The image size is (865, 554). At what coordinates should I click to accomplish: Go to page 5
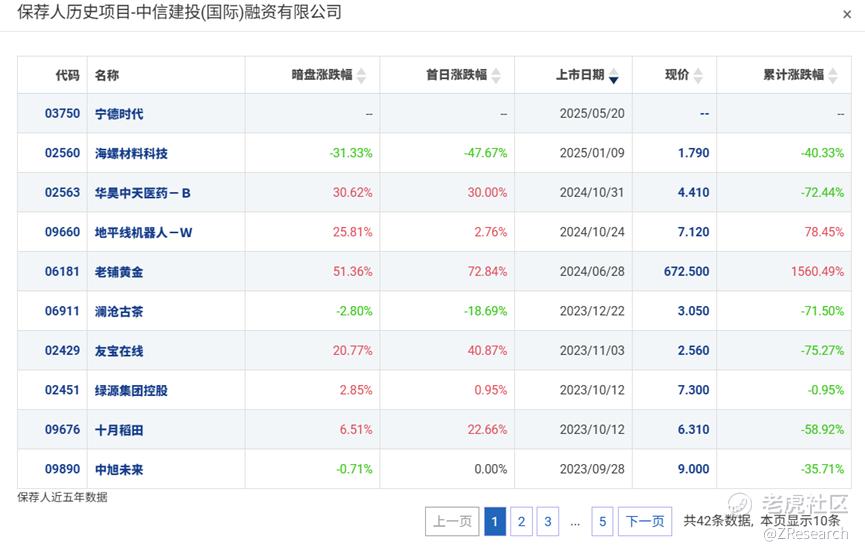pyautogui.click(x=602, y=521)
